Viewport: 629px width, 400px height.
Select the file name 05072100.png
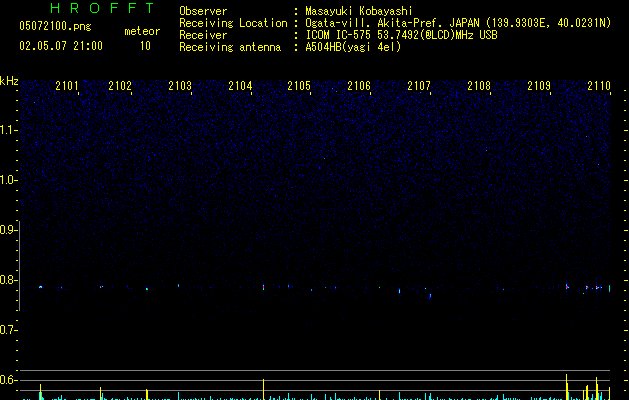[x=55, y=26]
